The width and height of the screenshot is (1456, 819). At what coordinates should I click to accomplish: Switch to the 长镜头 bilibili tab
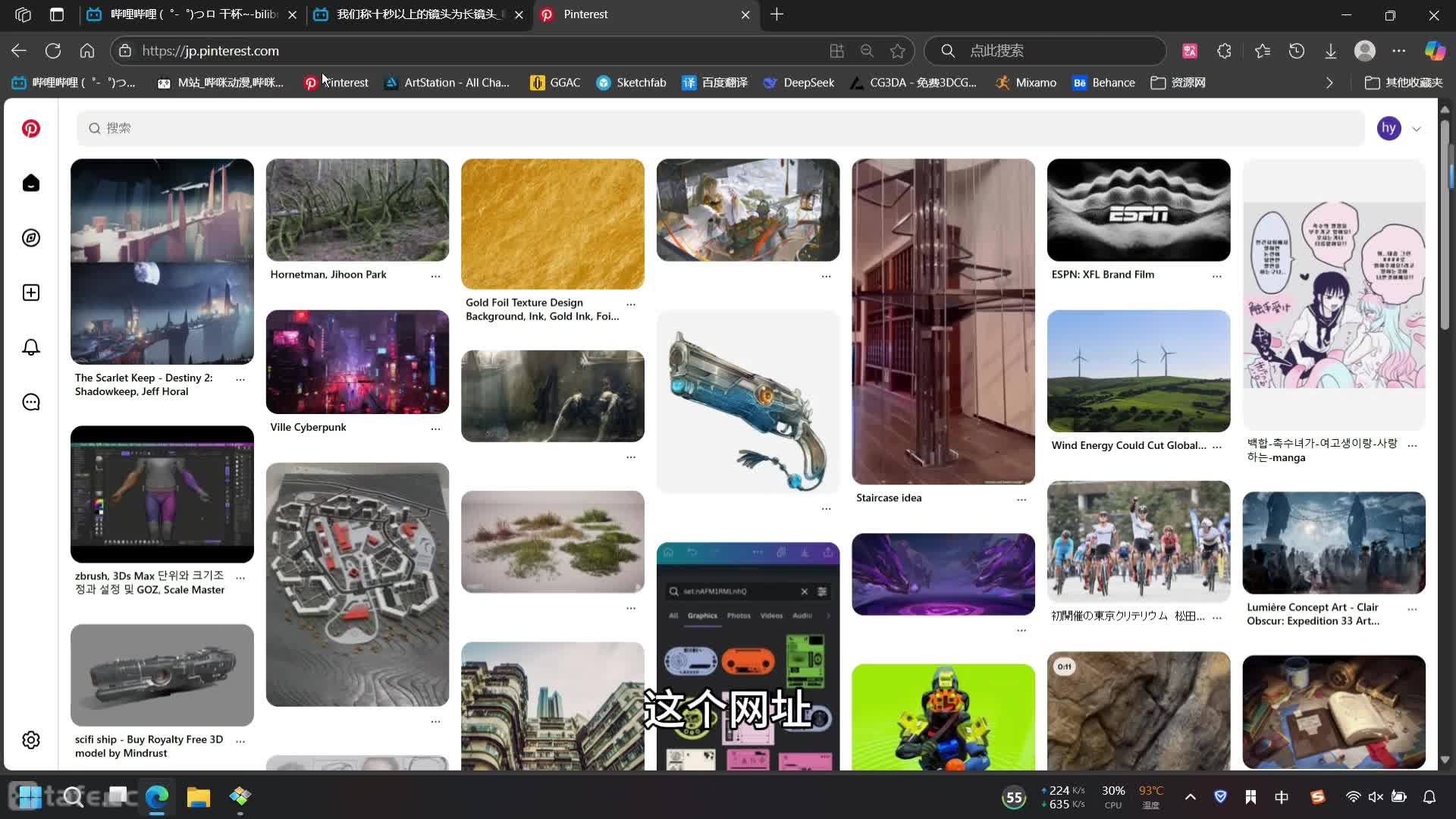419,14
